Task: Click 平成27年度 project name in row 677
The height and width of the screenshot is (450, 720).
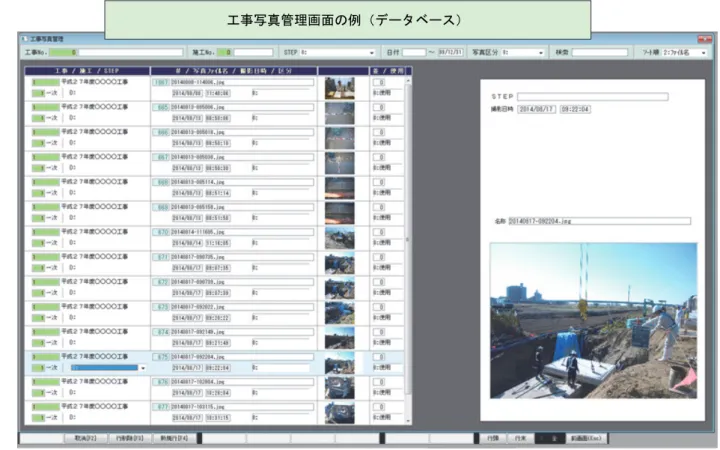Action: (x=95, y=407)
